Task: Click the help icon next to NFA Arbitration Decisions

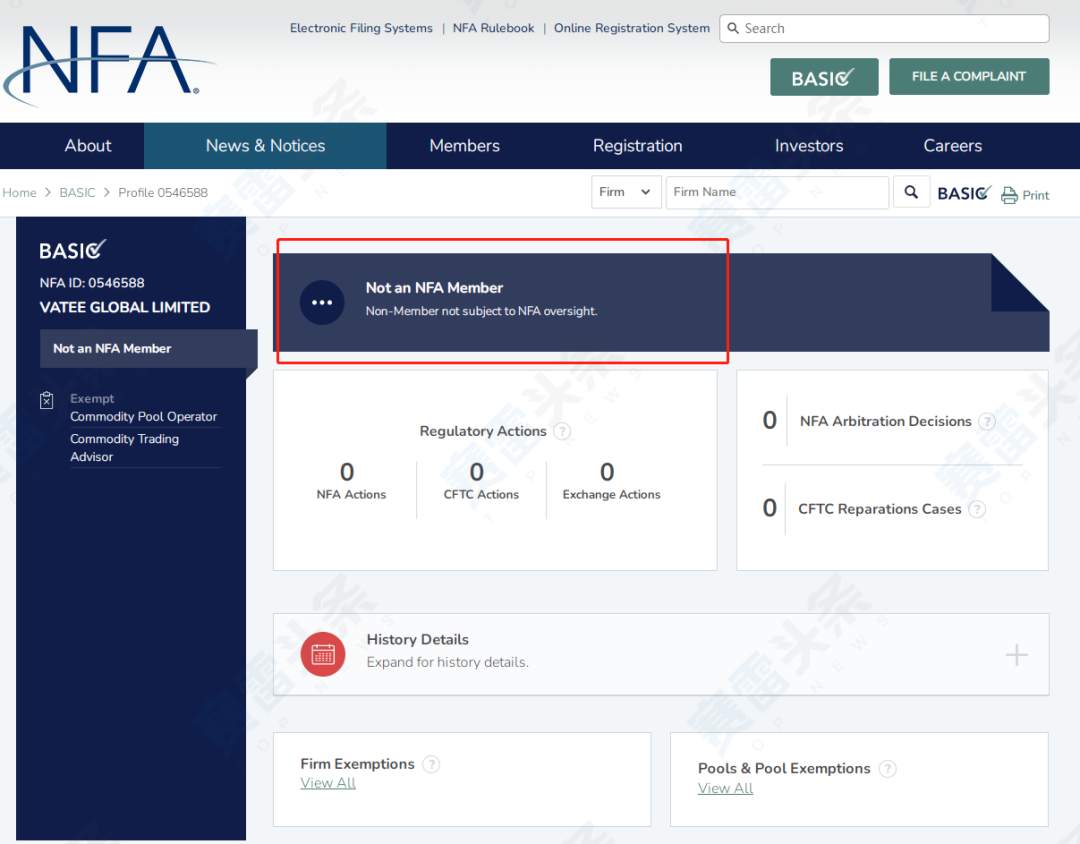Action: (x=987, y=422)
